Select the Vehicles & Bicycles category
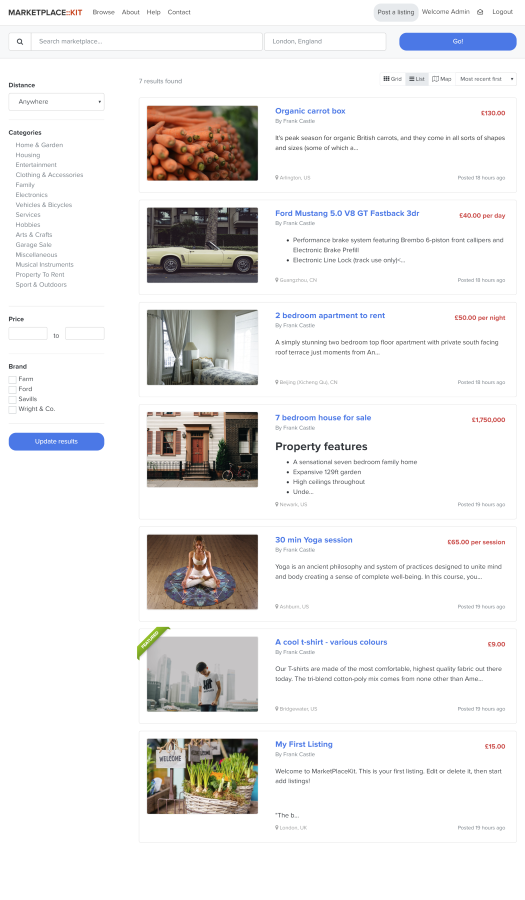525x900 pixels. 44,205
